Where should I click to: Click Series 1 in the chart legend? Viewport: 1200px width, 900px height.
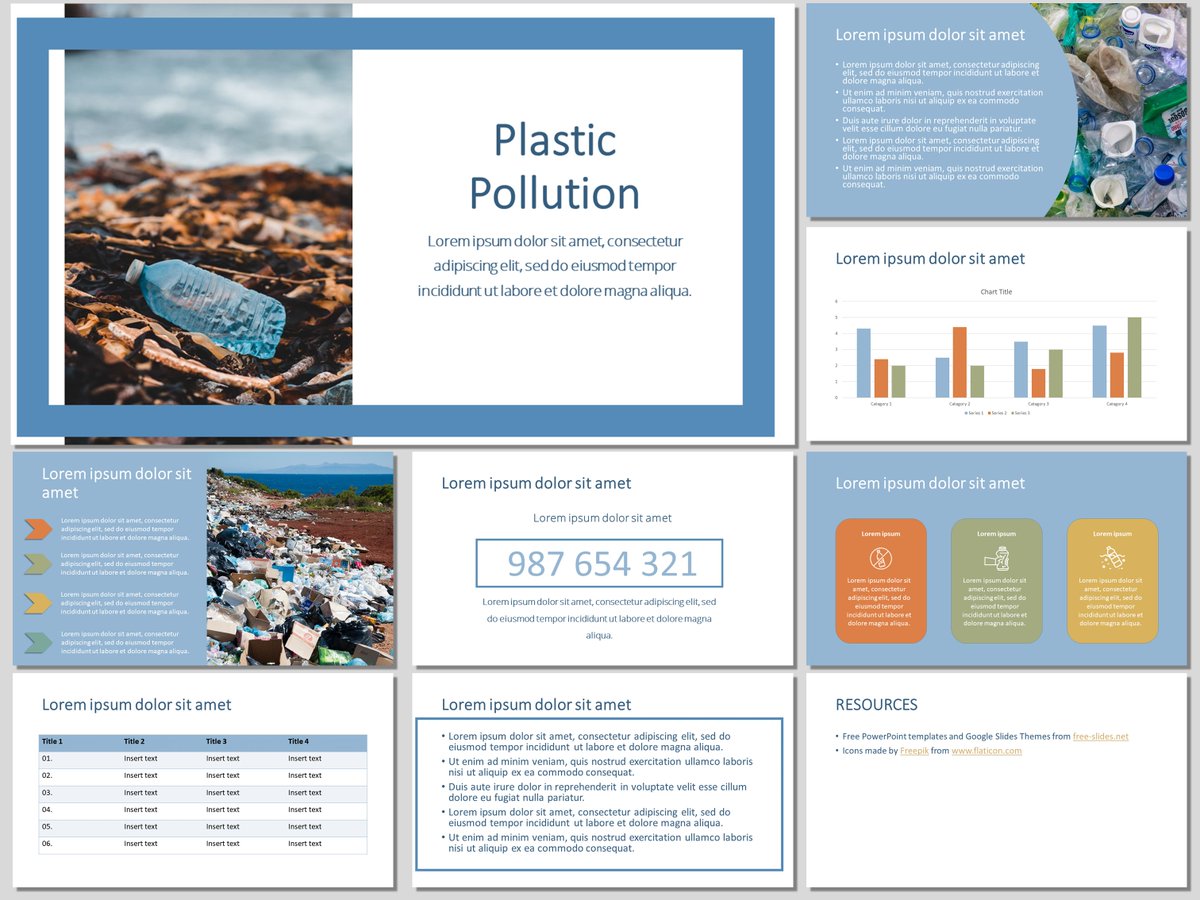click(x=973, y=412)
